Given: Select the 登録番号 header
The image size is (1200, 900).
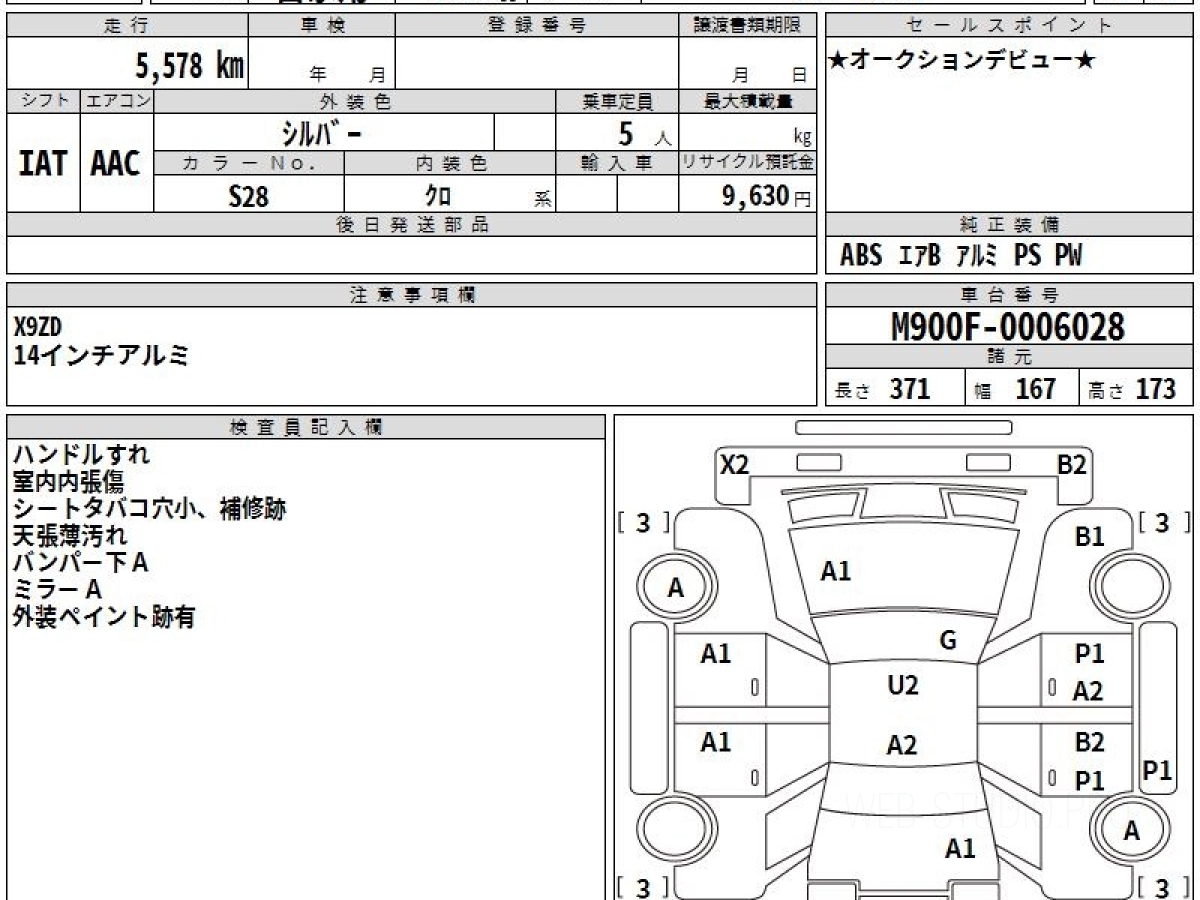Looking at the screenshot, I should [537, 27].
